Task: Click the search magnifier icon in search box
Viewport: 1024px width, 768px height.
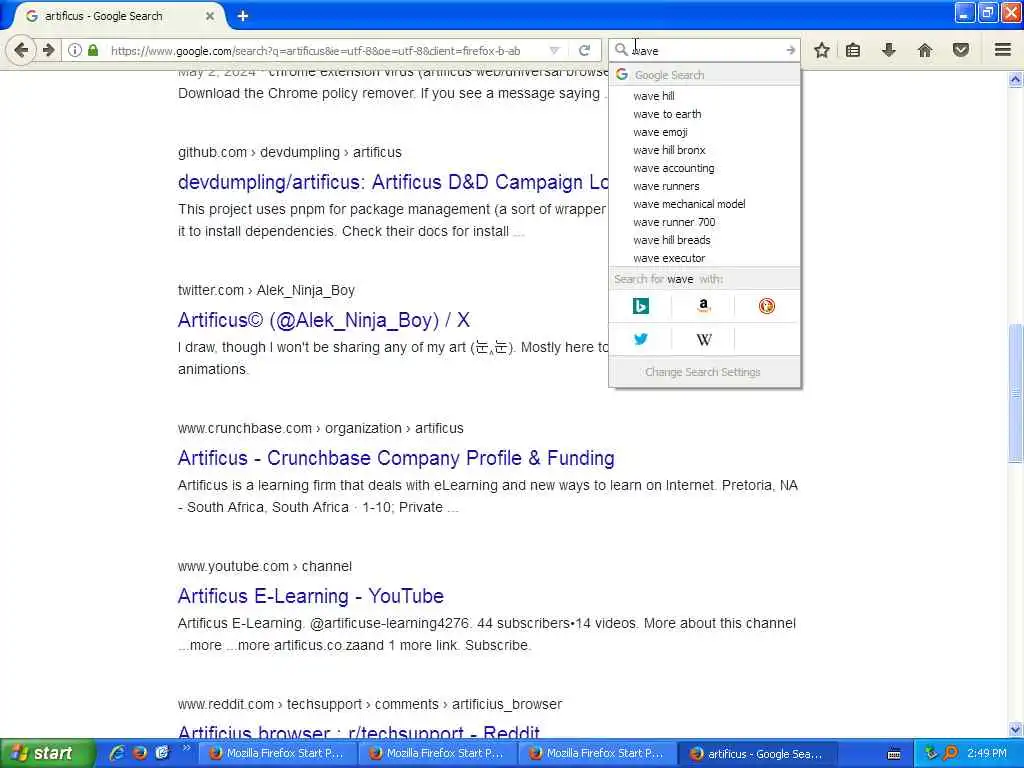Action: coord(621,50)
